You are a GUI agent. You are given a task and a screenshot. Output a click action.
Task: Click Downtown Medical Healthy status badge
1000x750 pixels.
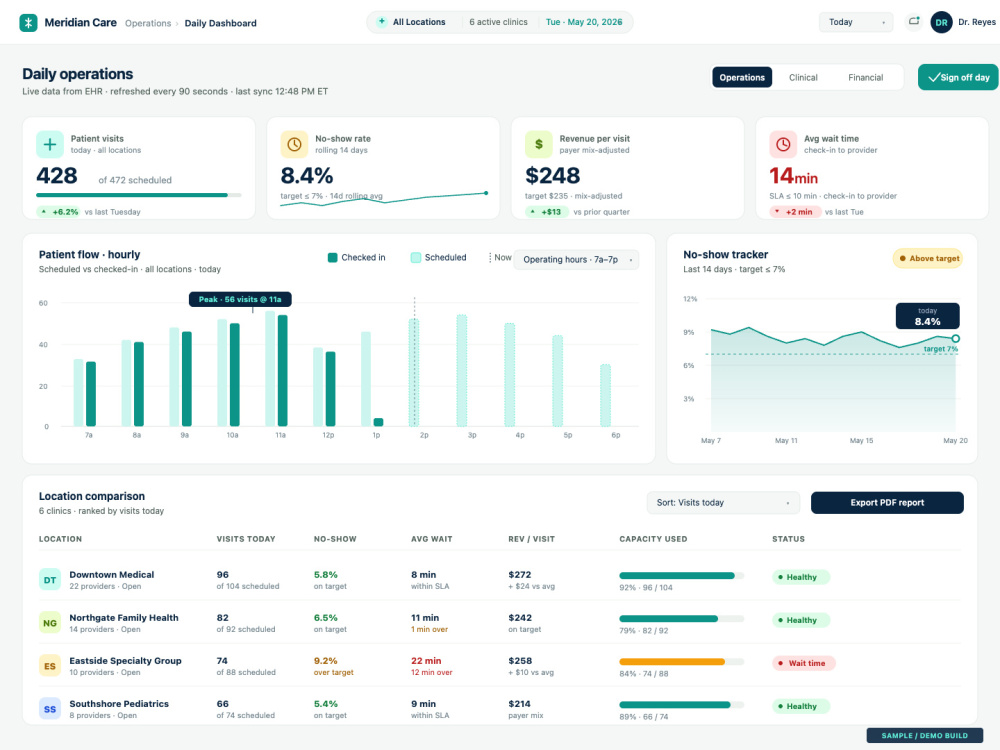click(800, 577)
